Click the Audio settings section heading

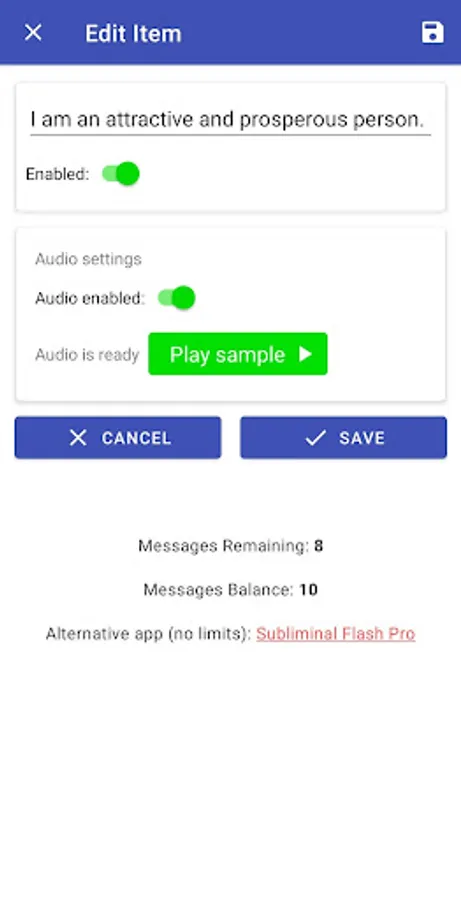(88, 259)
